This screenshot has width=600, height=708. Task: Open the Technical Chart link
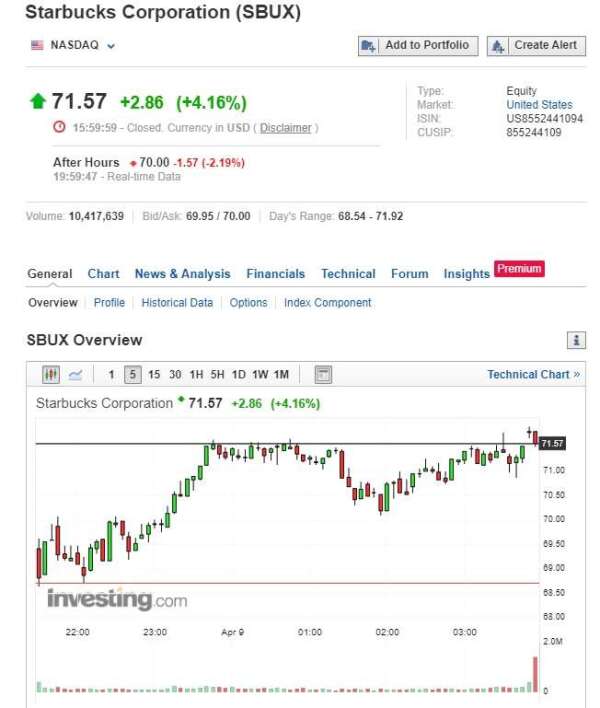[x=533, y=374]
